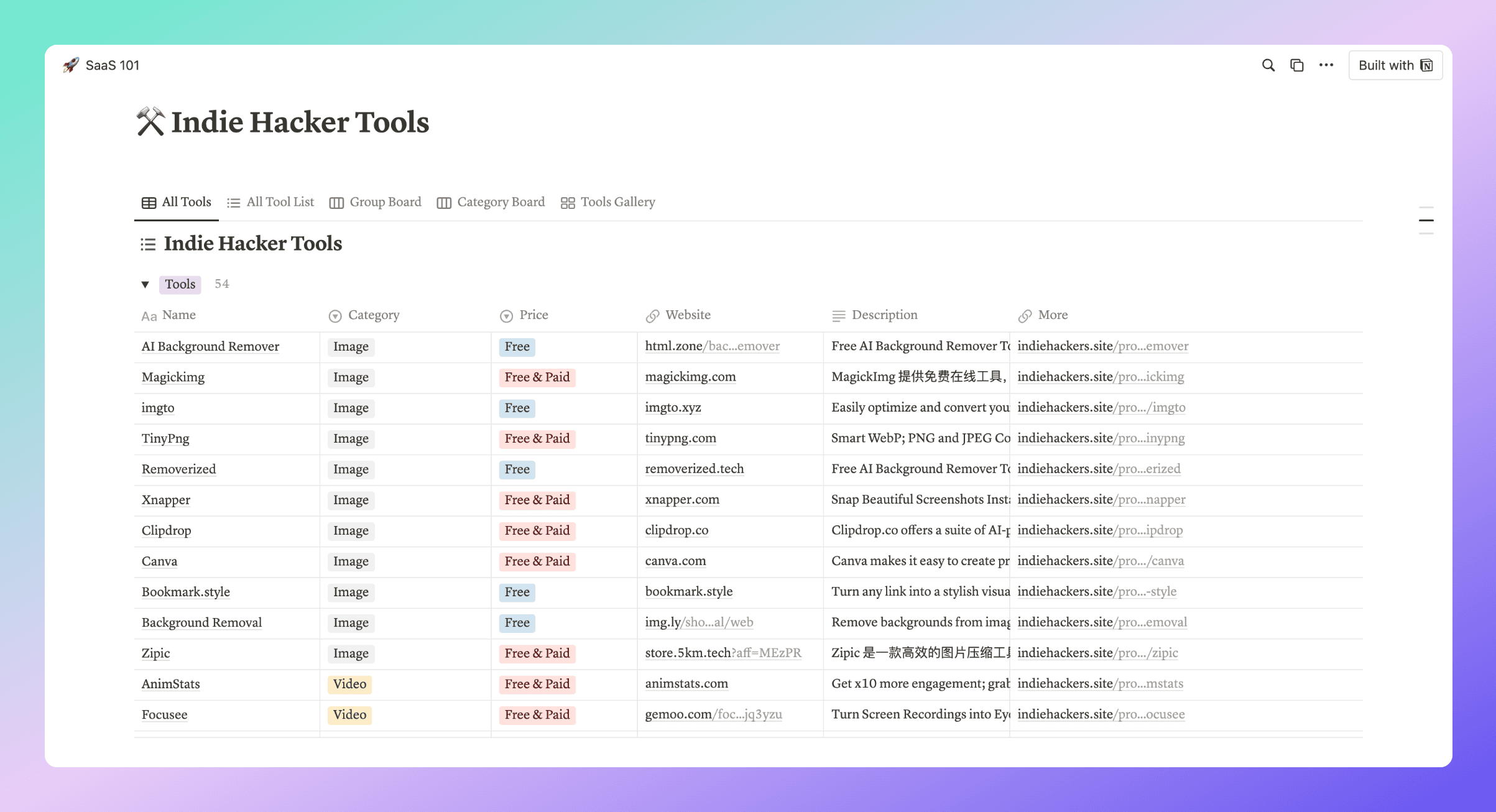Open indiehackers.site link for Clipdrop
This screenshot has width=1496, height=812.
(1100, 530)
